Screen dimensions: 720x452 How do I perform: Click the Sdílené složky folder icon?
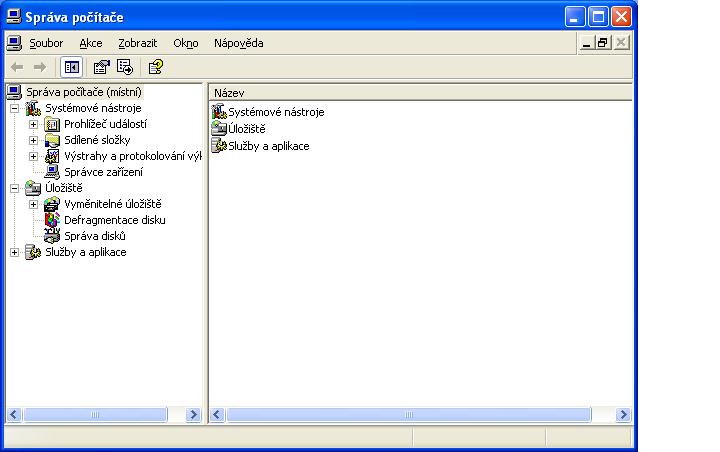tap(52, 140)
